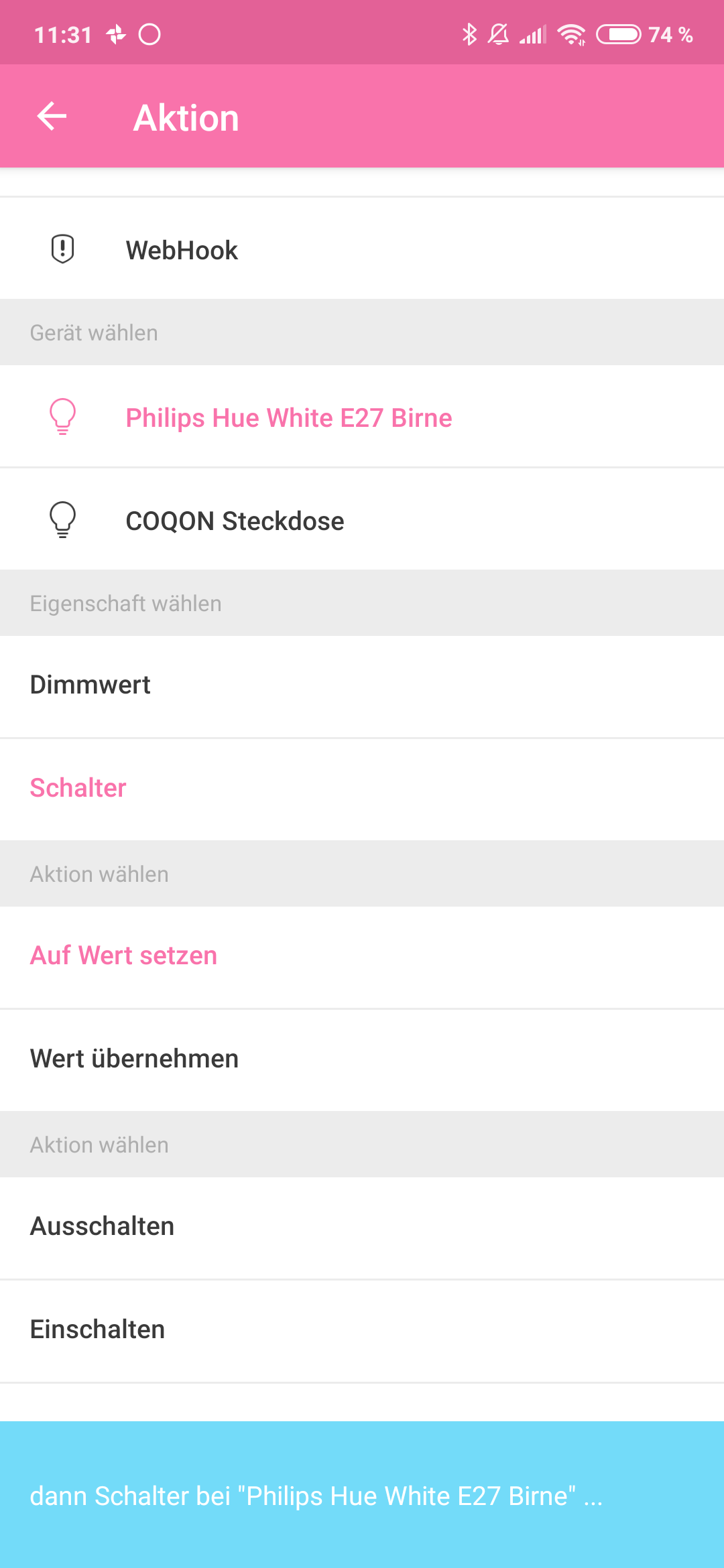Tap the blue summary bar at bottom
Image resolution: width=724 pixels, height=1568 pixels.
click(x=362, y=1496)
